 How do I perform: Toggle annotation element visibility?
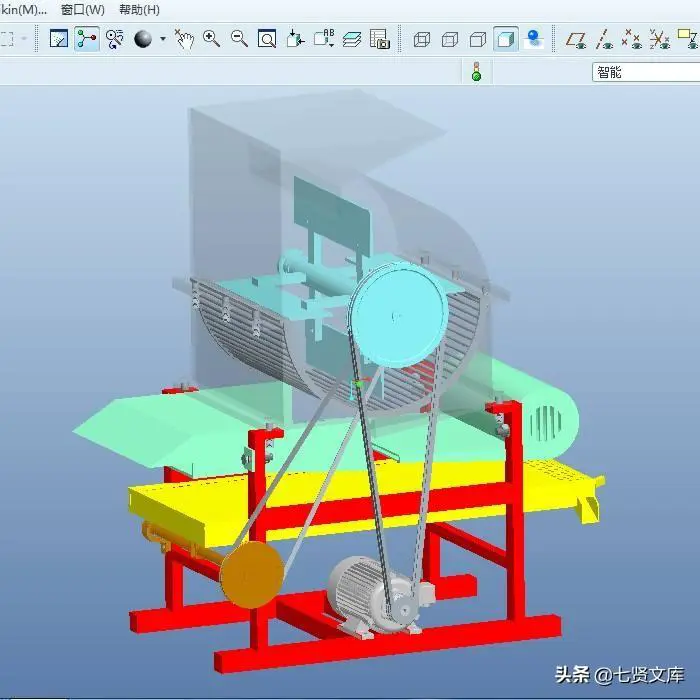coord(688,39)
